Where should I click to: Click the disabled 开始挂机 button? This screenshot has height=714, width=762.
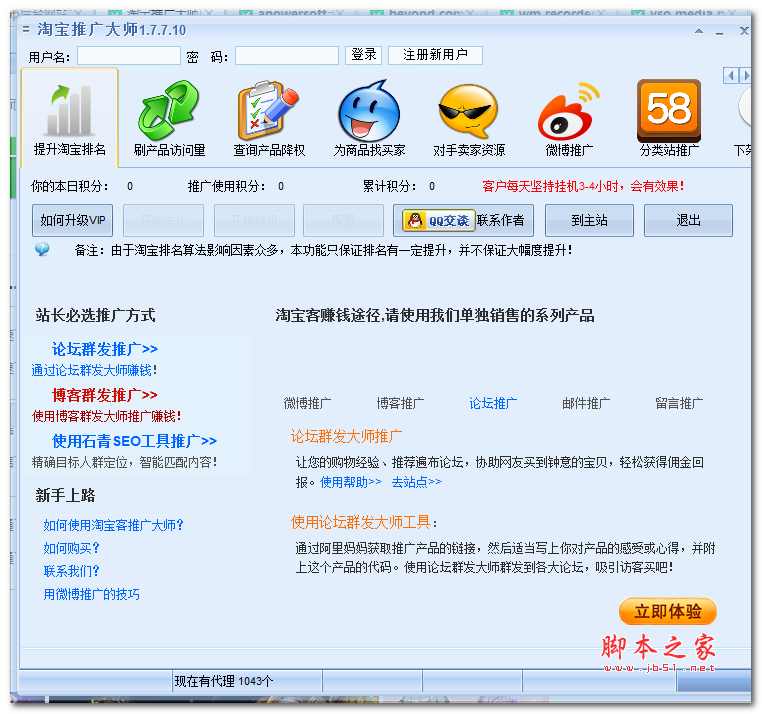tap(254, 221)
